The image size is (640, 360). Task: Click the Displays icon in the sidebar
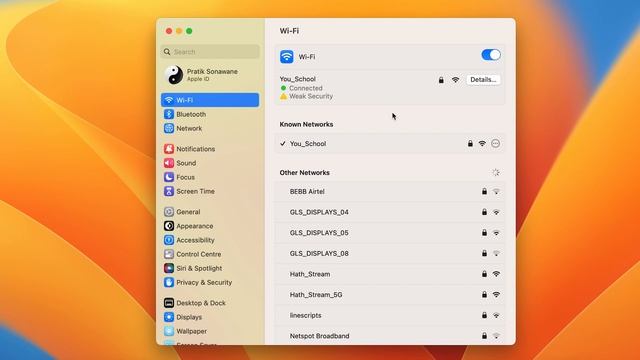[x=169, y=317]
